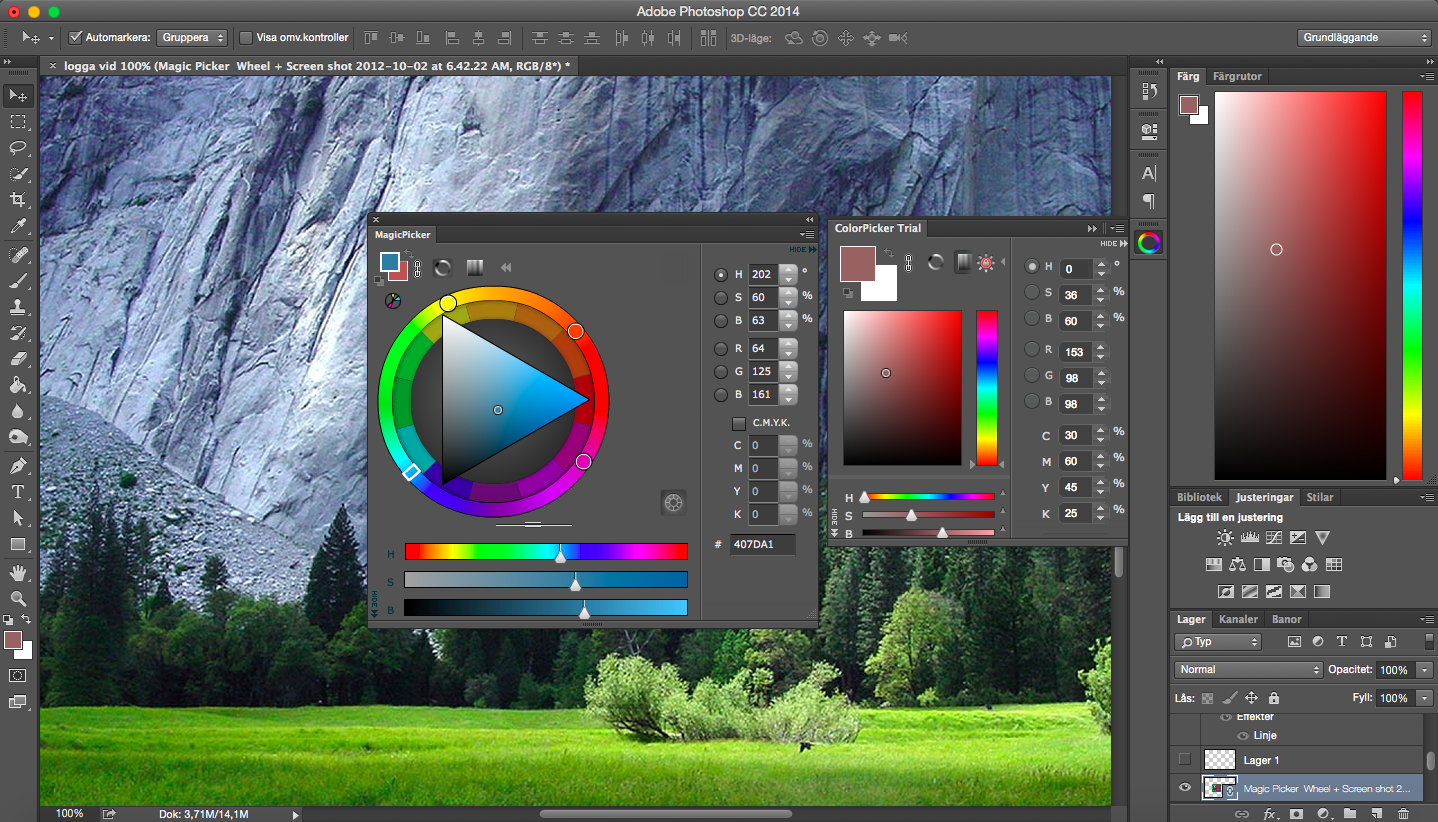Image resolution: width=1438 pixels, height=822 pixels.
Task: Switch to the Kanaler tab
Action: coord(1238,619)
